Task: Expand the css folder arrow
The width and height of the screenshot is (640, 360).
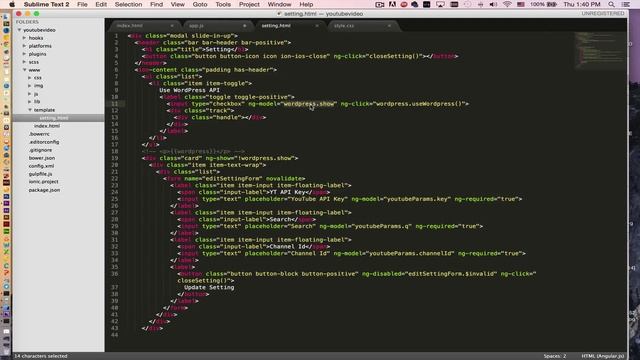Action: click(30, 78)
